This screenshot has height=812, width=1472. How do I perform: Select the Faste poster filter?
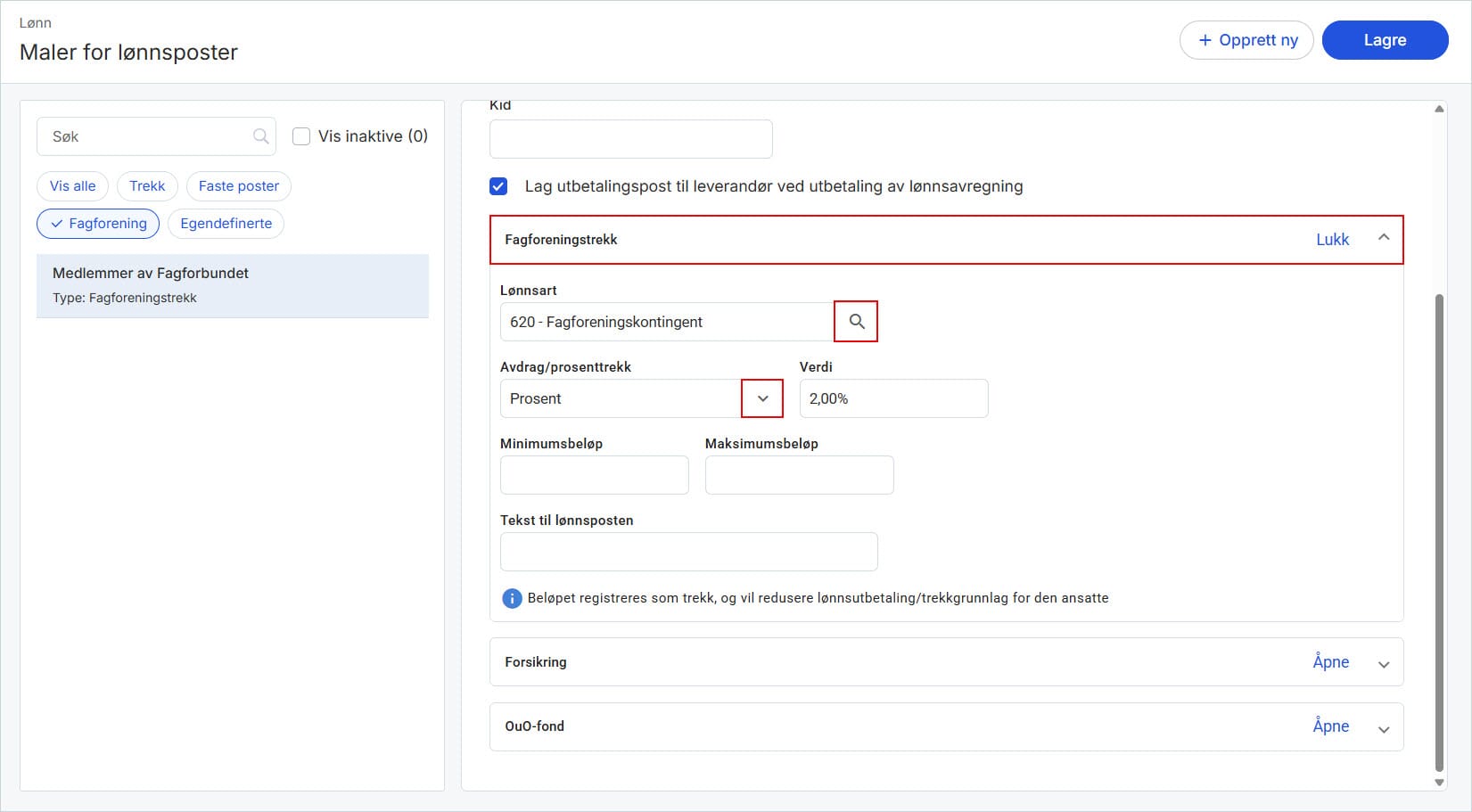(239, 186)
